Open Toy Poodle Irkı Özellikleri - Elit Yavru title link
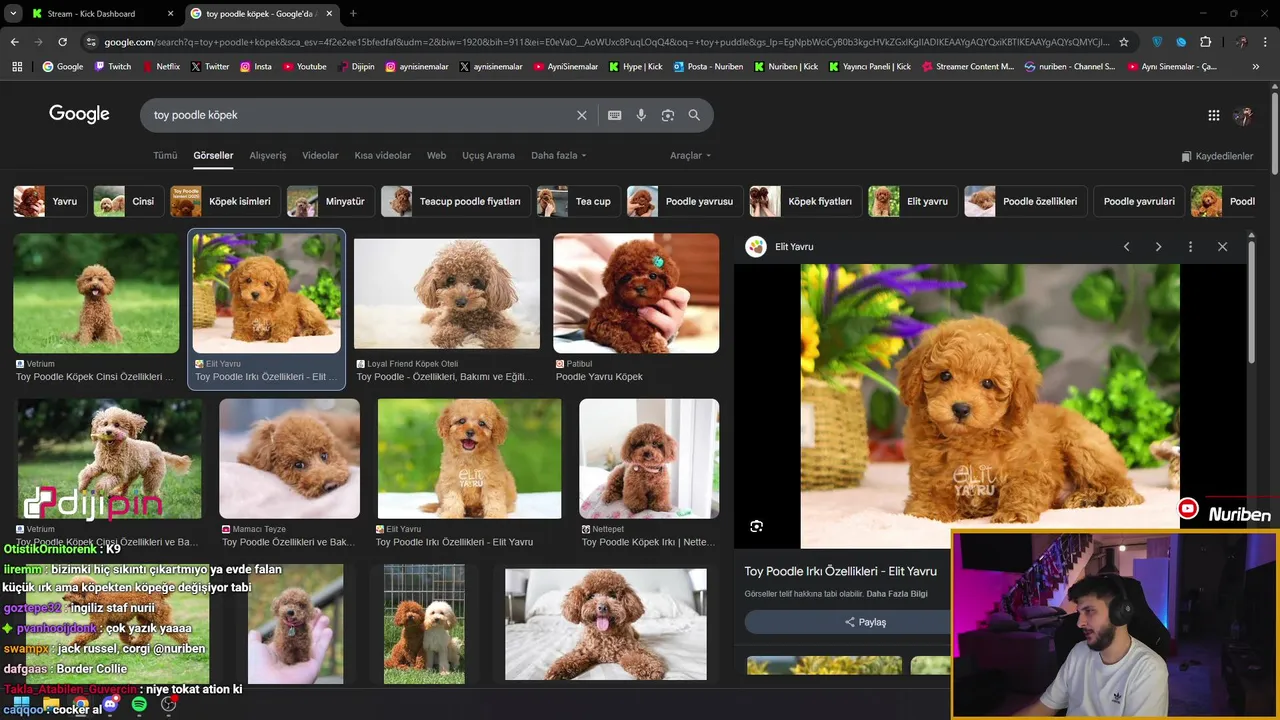 click(840, 571)
